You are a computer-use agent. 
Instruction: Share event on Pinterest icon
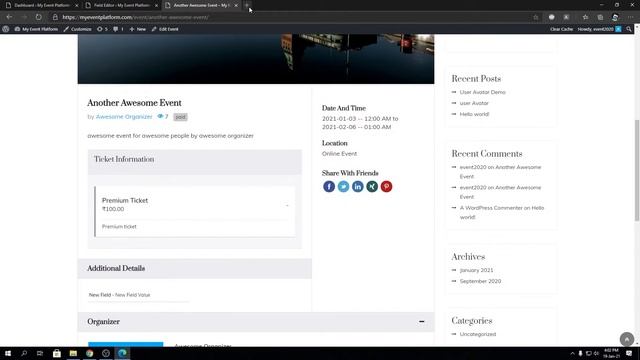386,187
